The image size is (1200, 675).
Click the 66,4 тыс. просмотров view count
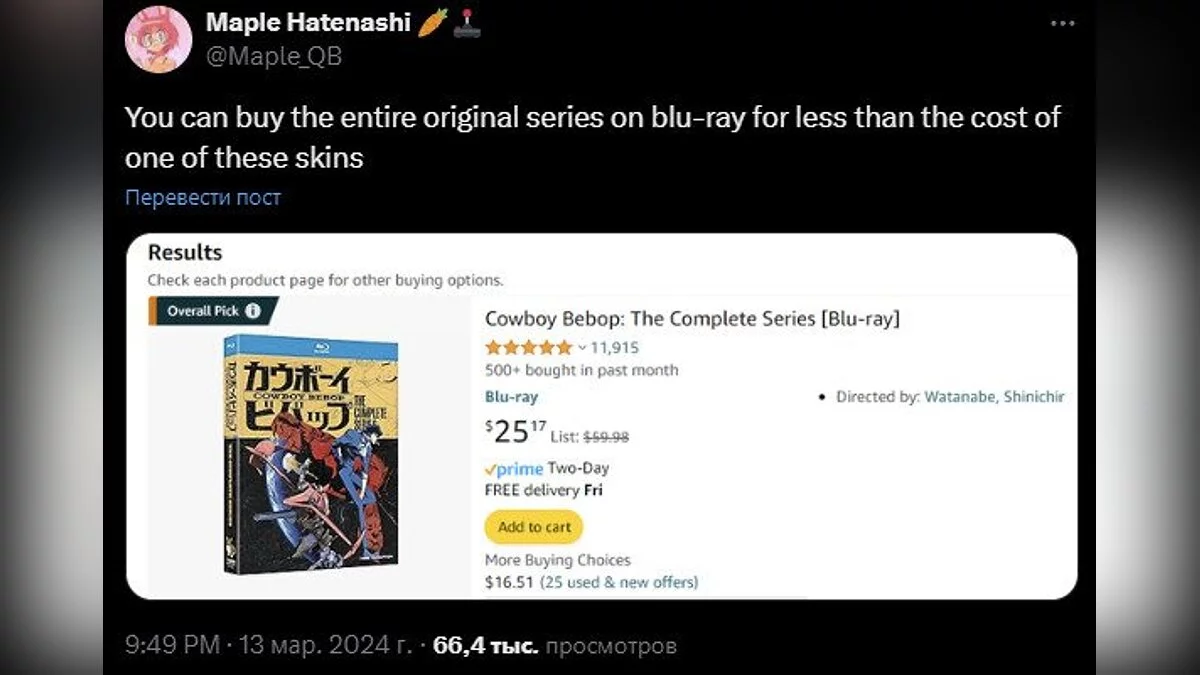[555, 646]
